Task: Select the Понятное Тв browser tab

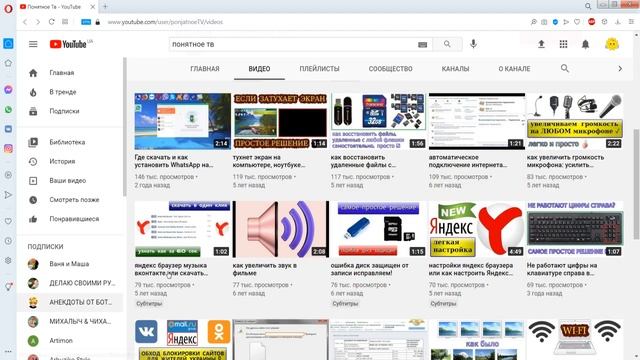Action: 57,7
